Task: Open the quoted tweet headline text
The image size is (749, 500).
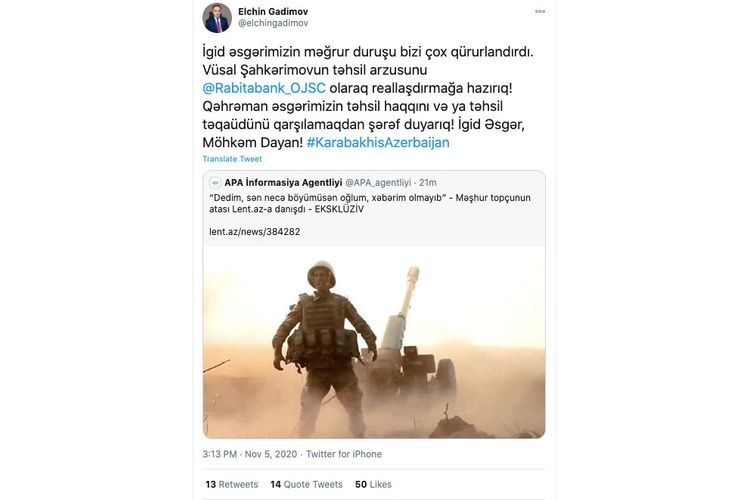Action: (x=370, y=203)
